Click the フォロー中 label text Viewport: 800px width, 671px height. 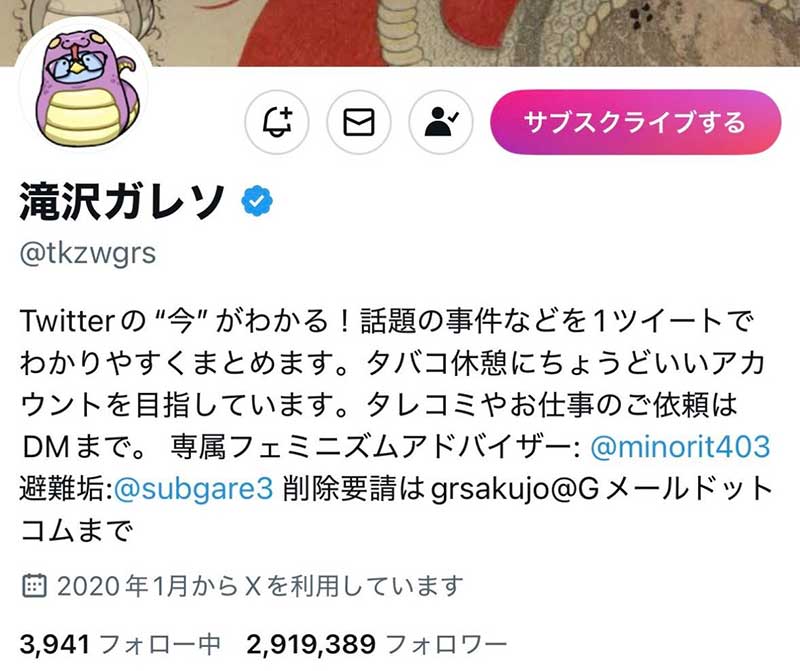tap(160, 644)
